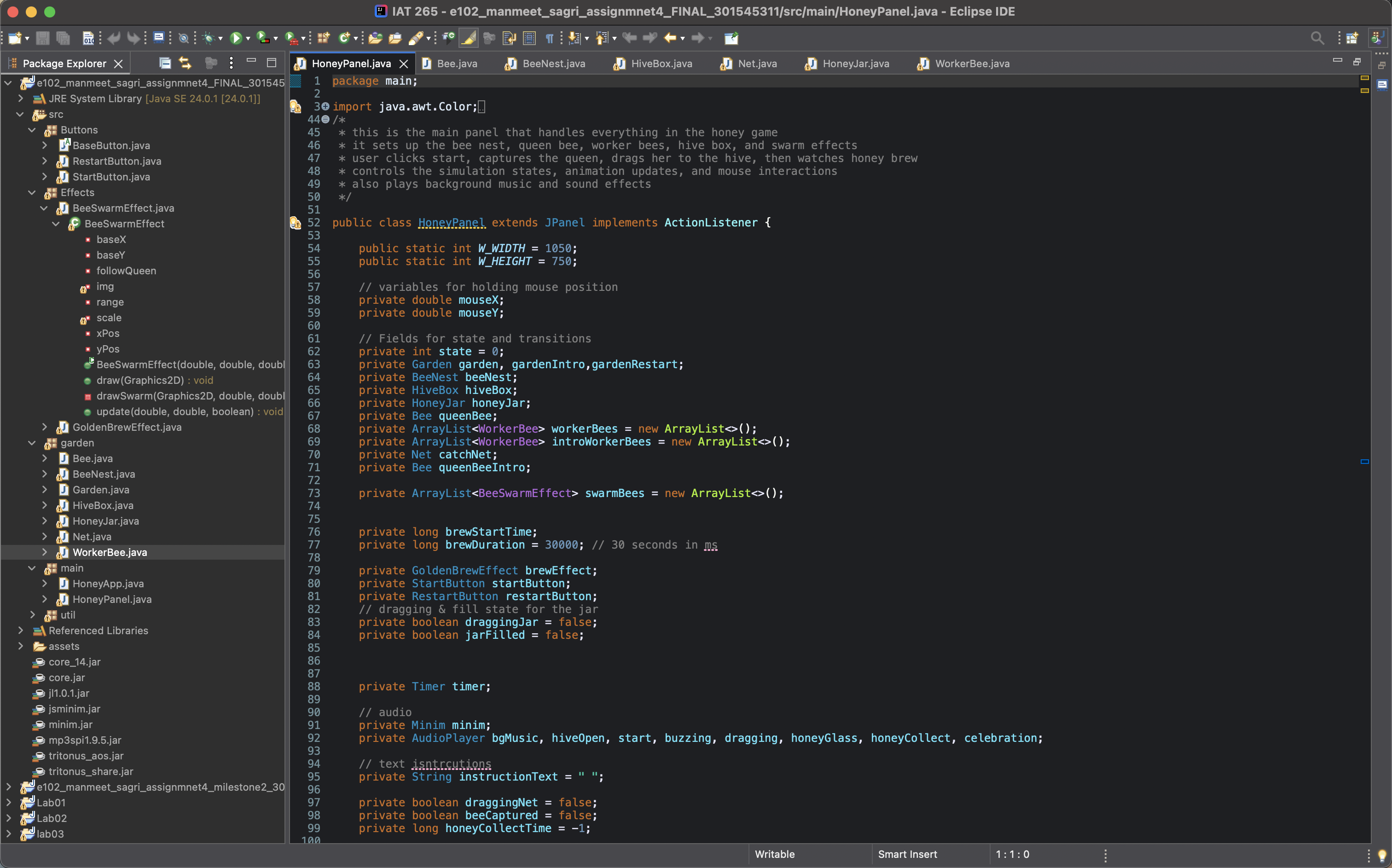Viewport: 1392px width, 868px height.
Task: Expand the Referenced Libraries node
Action: tap(21, 631)
